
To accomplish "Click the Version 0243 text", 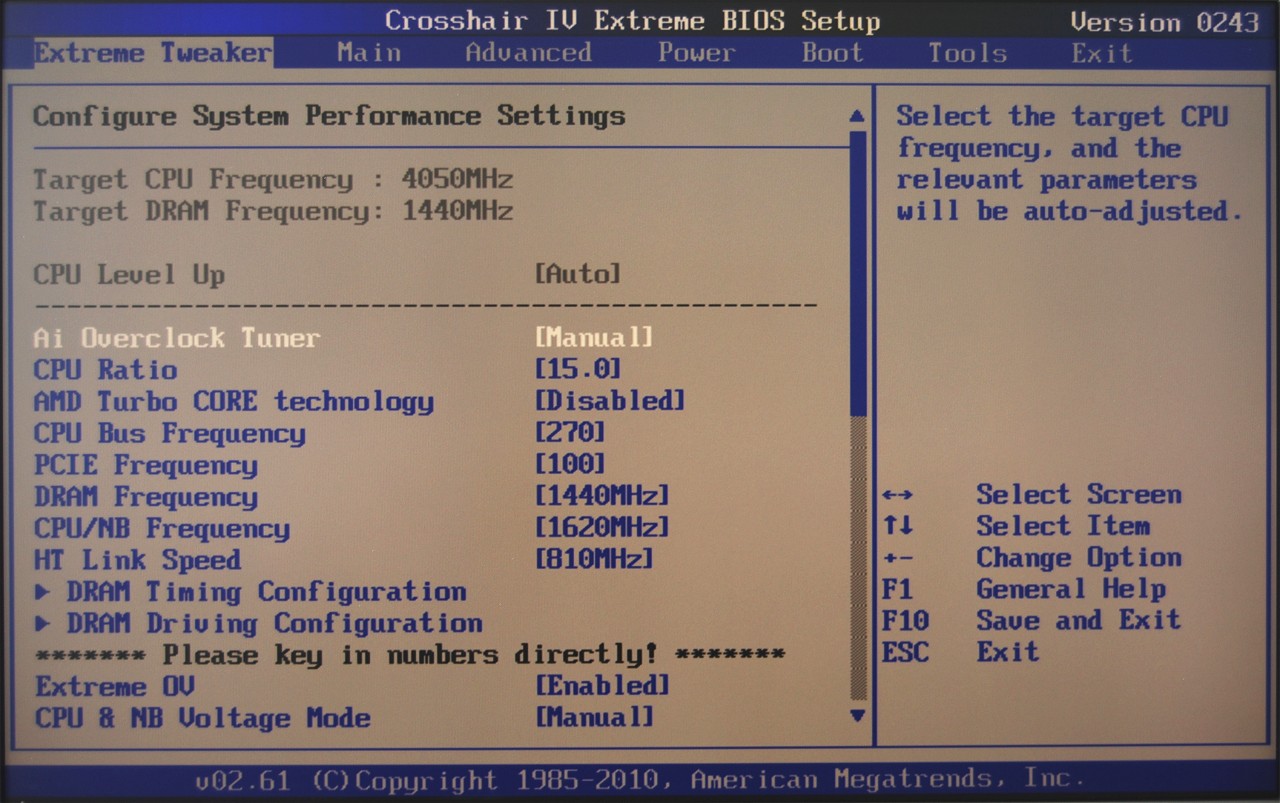I will point(1164,21).
